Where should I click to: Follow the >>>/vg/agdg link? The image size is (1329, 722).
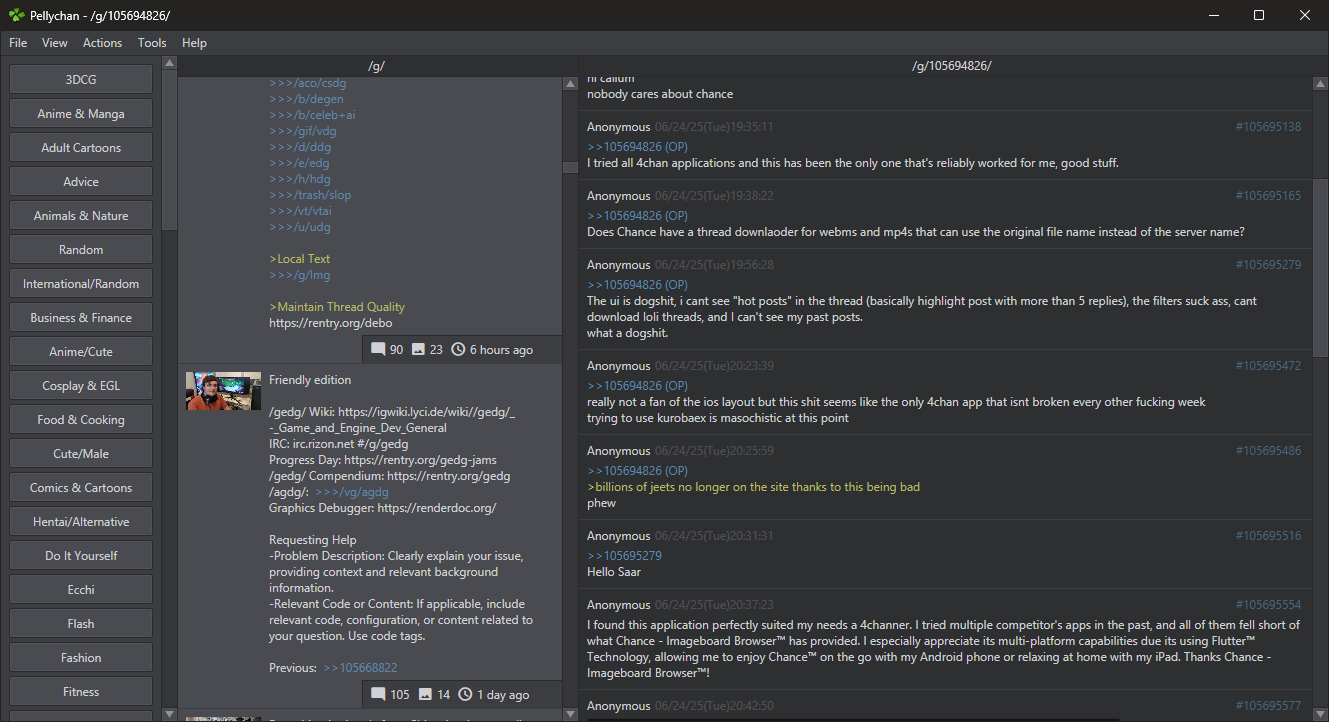coord(352,492)
